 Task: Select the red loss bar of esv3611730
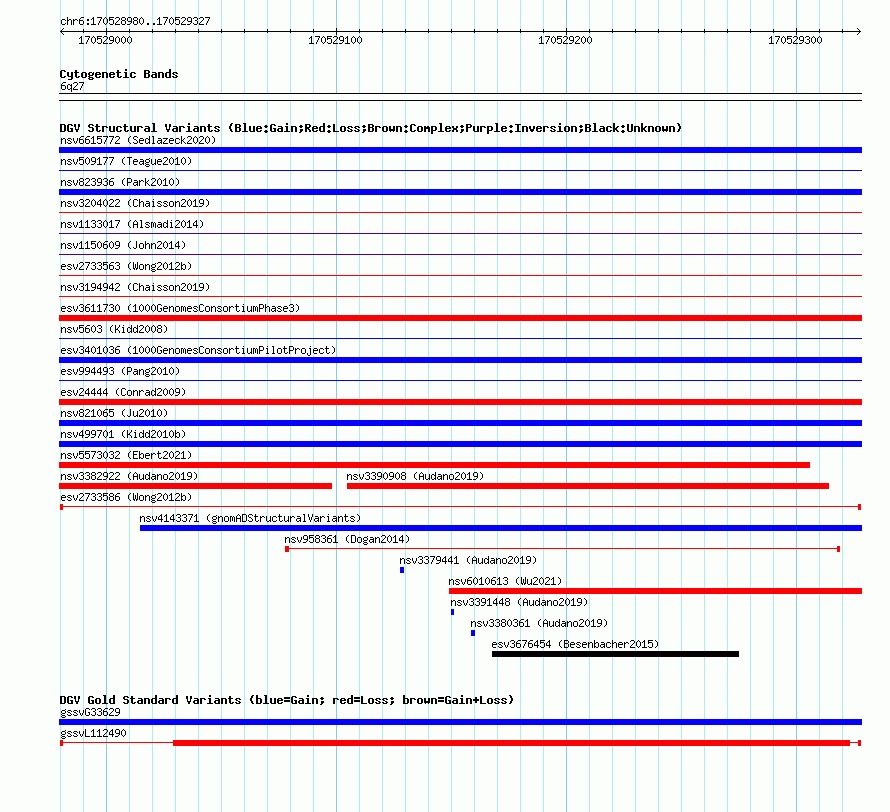[x=460, y=318]
